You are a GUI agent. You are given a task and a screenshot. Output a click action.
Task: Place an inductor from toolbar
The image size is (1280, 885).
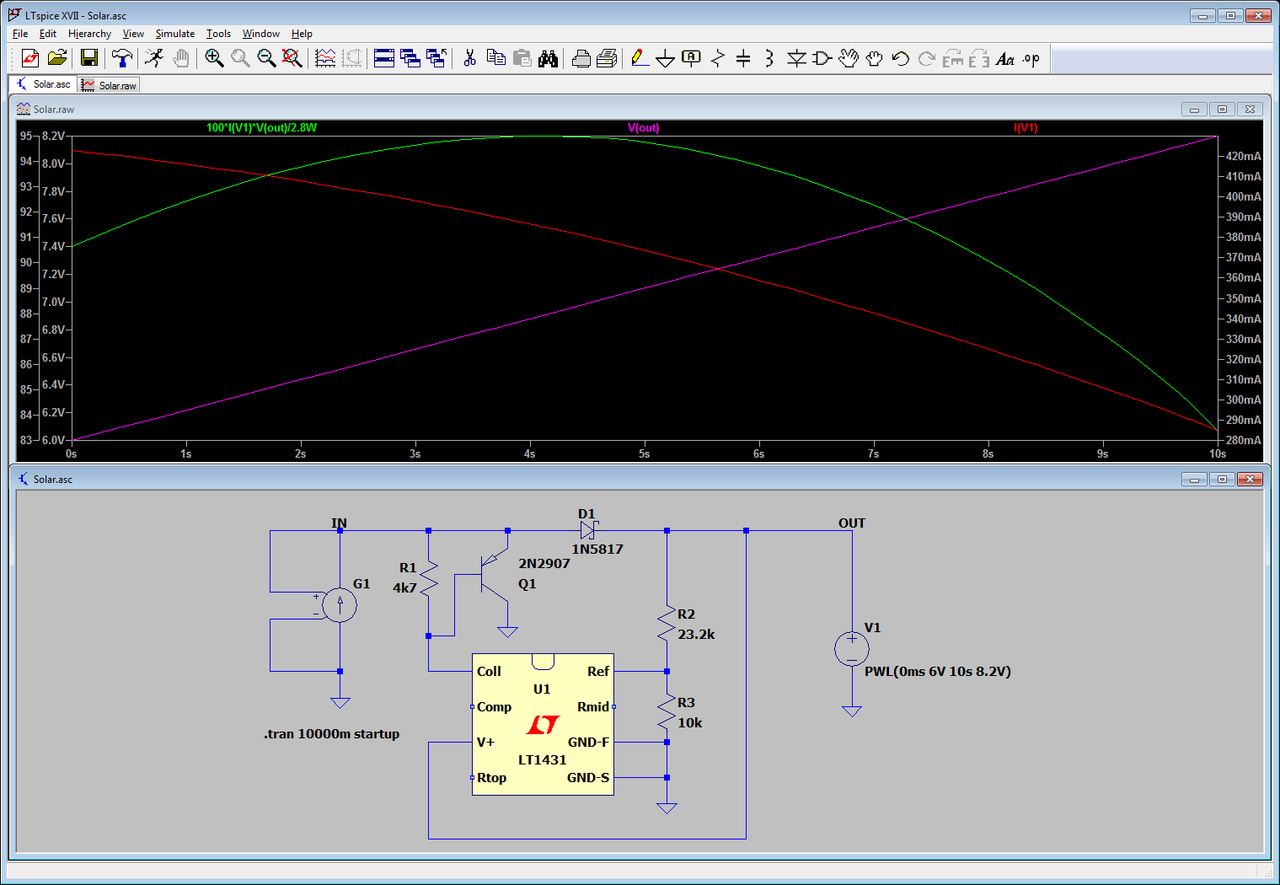tap(770, 58)
